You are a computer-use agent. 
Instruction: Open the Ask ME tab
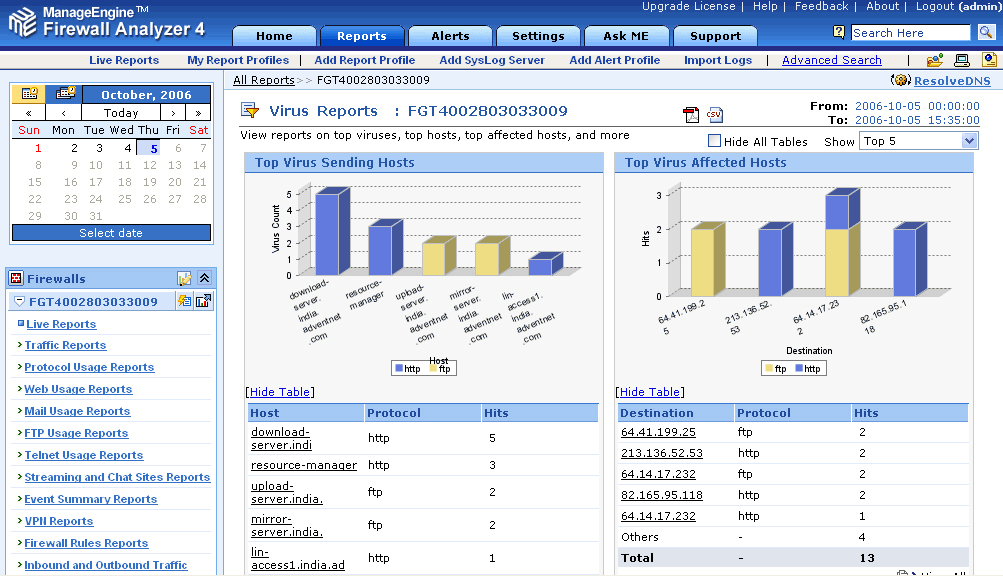[626, 36]
